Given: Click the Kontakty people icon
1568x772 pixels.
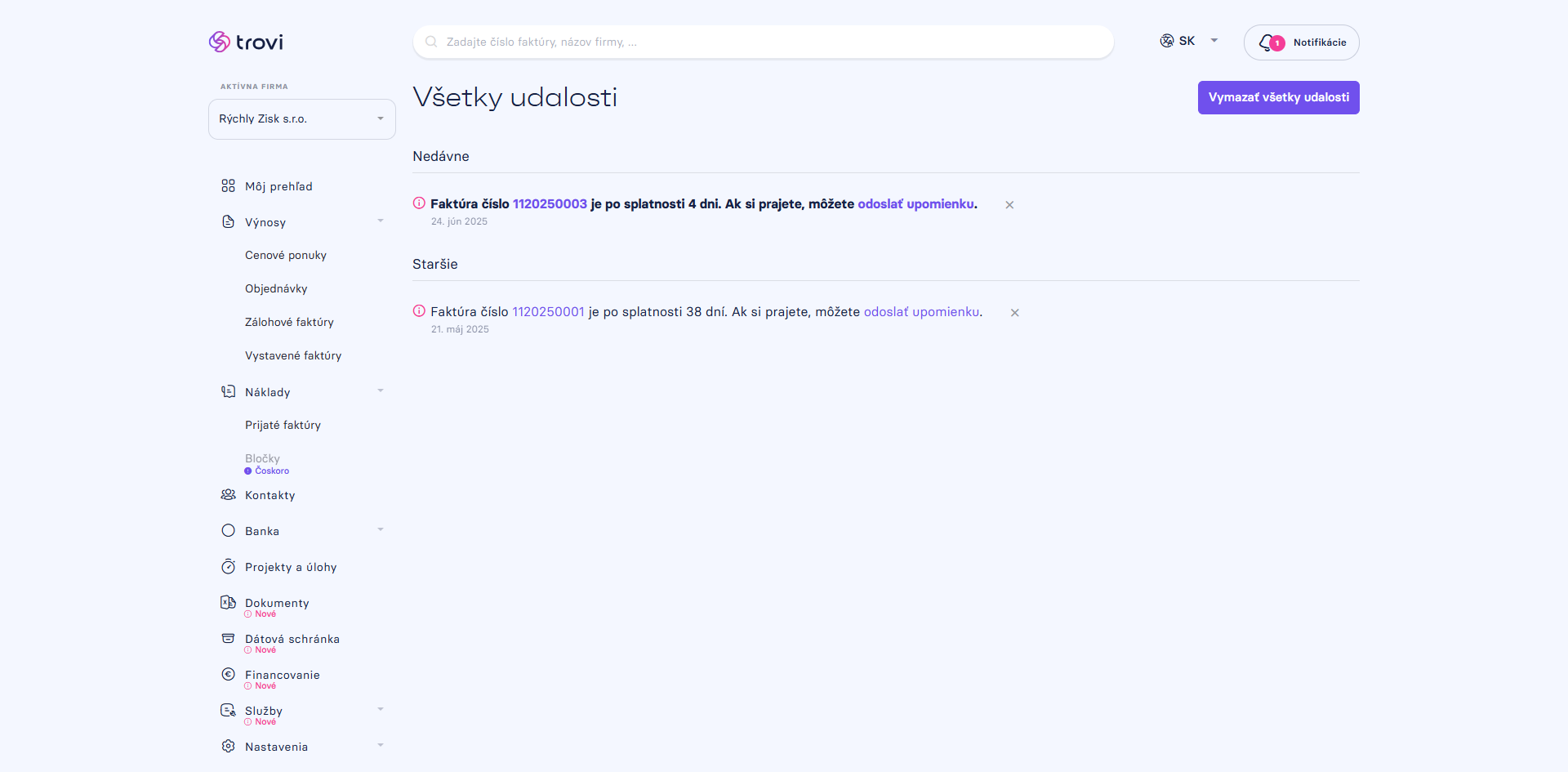Looking at the screenshot, I should tap(228, 495).
